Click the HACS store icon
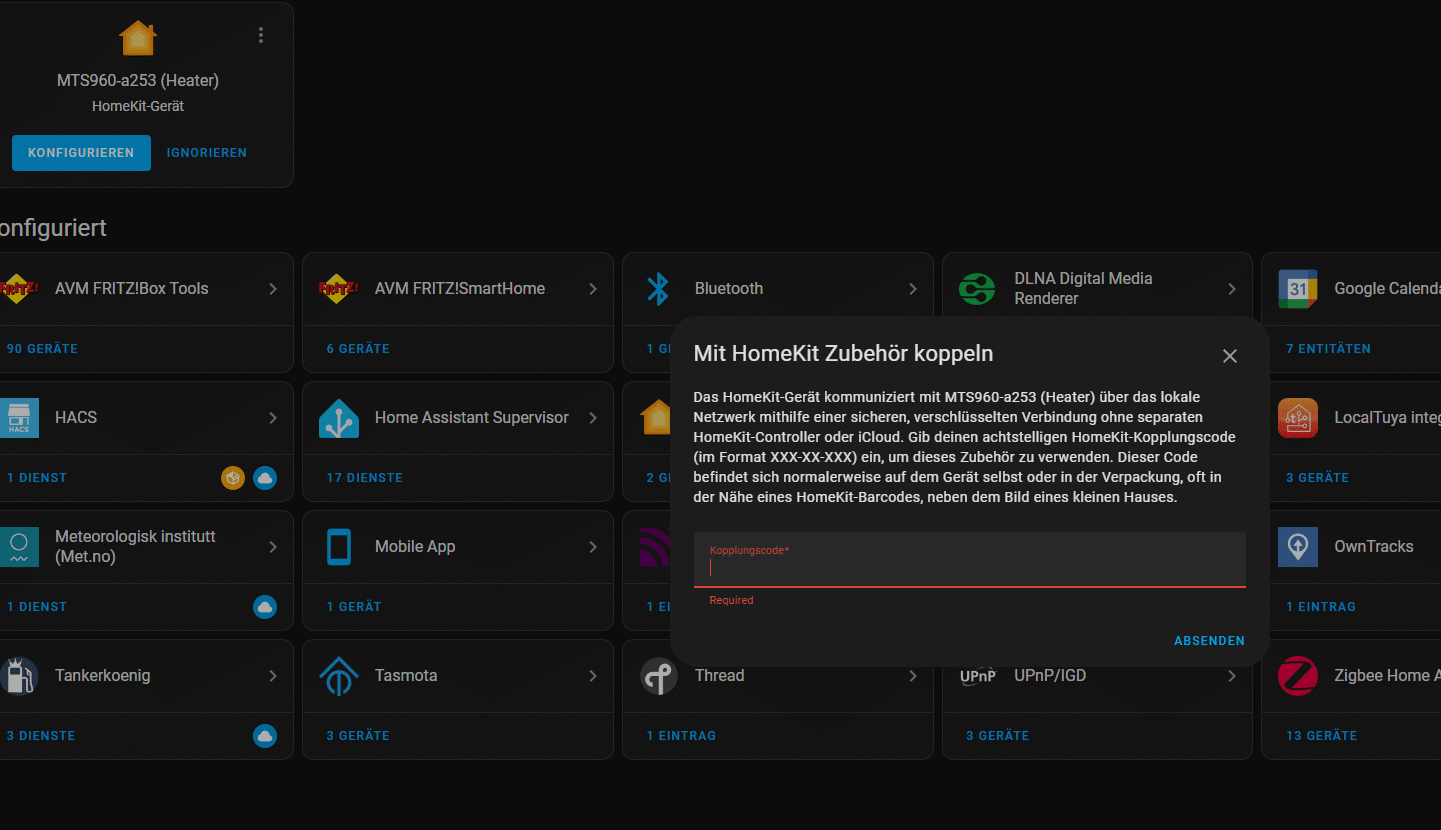Viewport: 1441px width, 830px height. (18, 418)
